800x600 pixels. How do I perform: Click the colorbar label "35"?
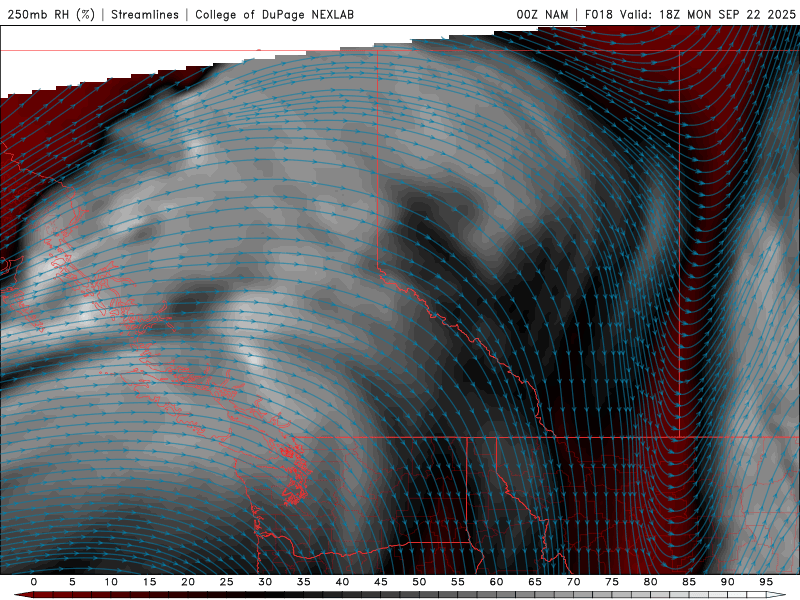(x=304, y=582)
